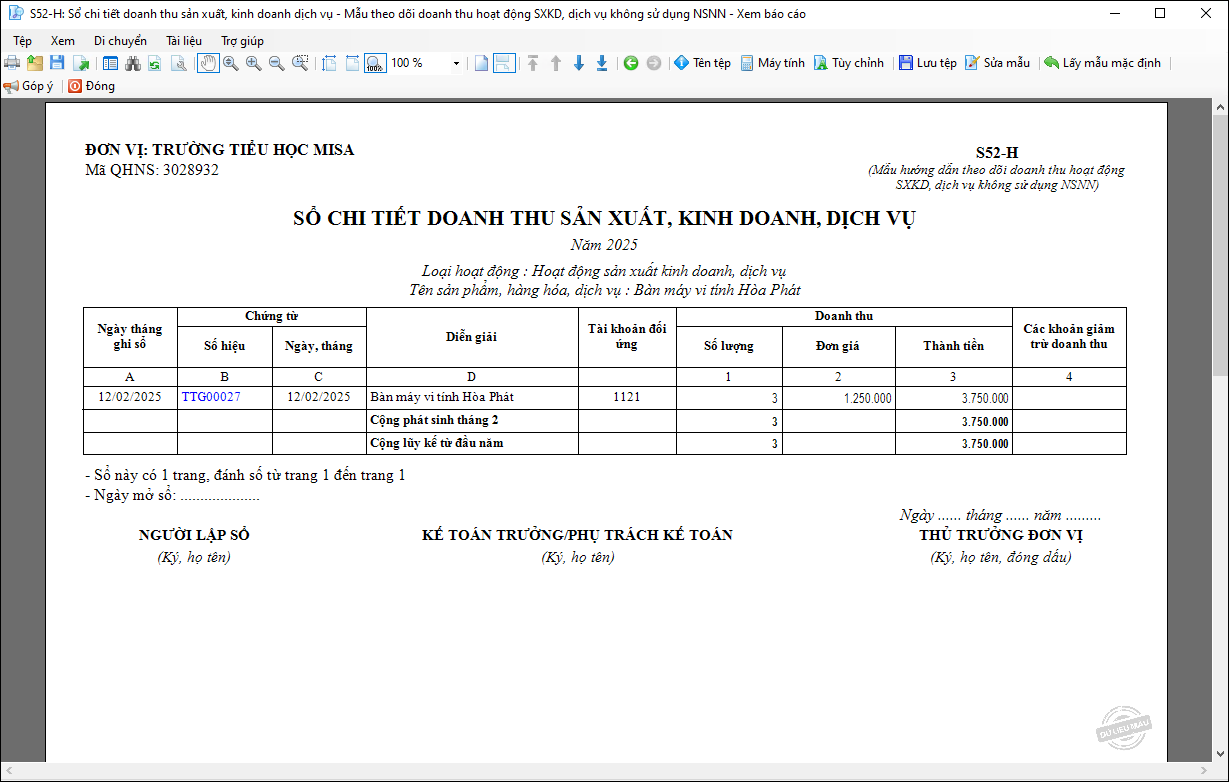Click the page search icon

(179, 63)
